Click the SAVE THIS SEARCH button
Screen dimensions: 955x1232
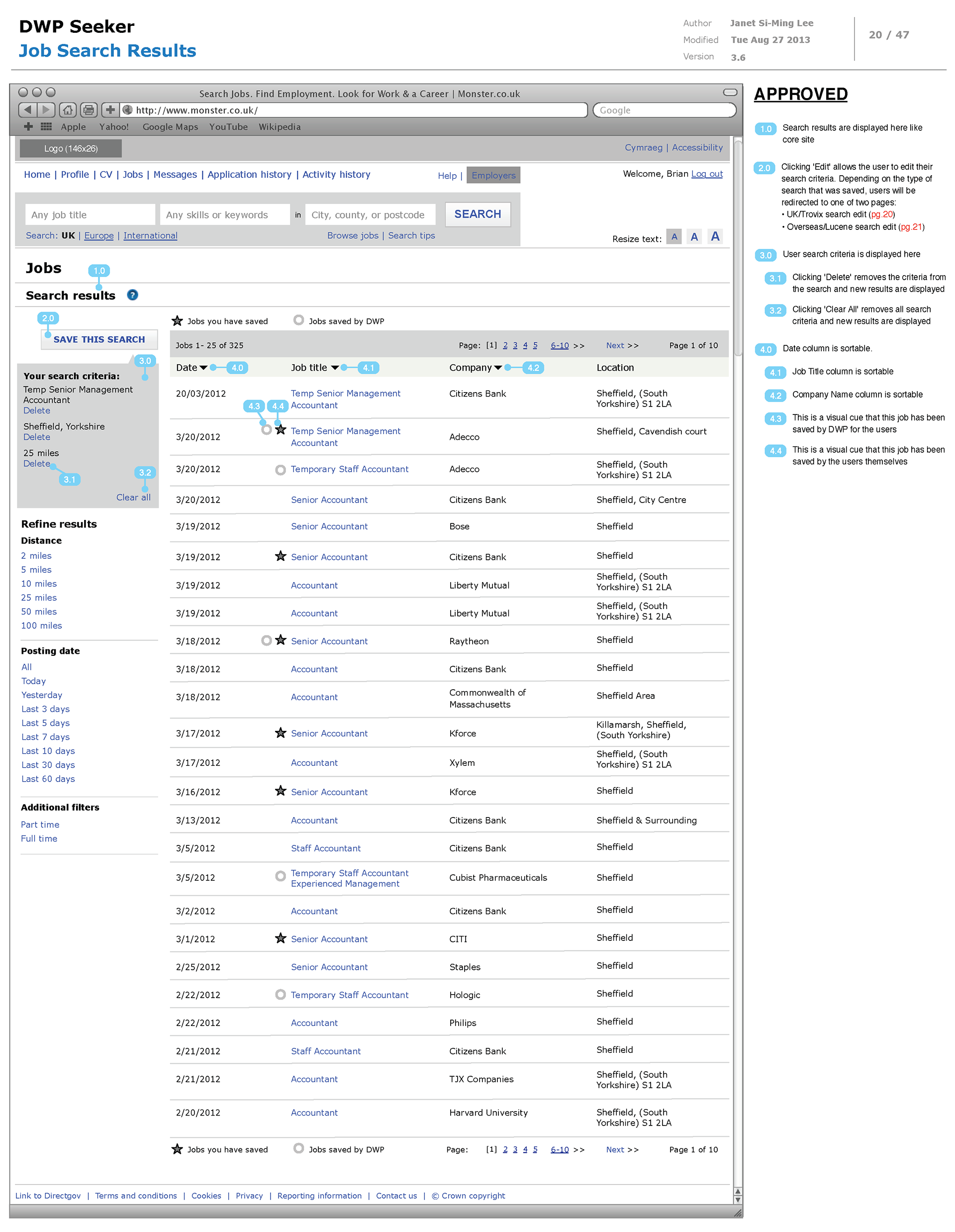[x=99, y=339]
